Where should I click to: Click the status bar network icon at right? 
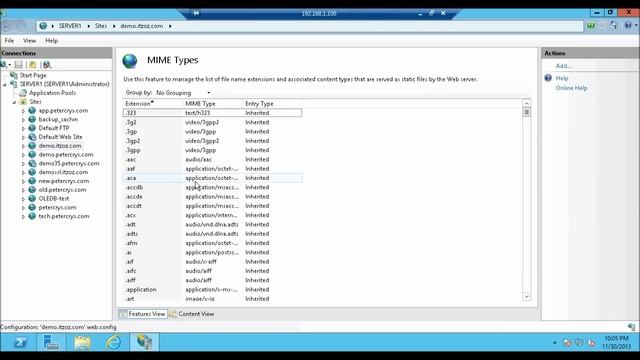(631, 327)
